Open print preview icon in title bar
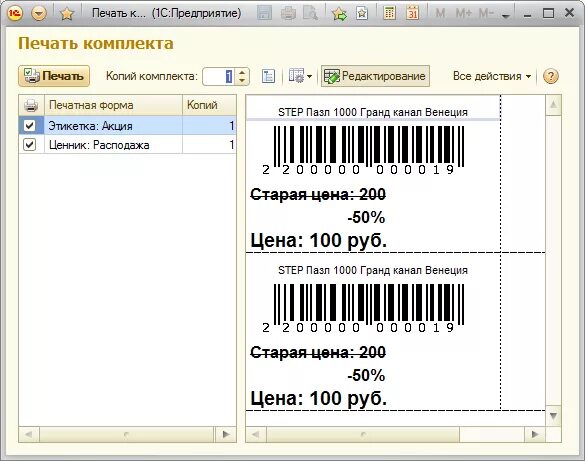Screen dimensions: 585x461 310,13
